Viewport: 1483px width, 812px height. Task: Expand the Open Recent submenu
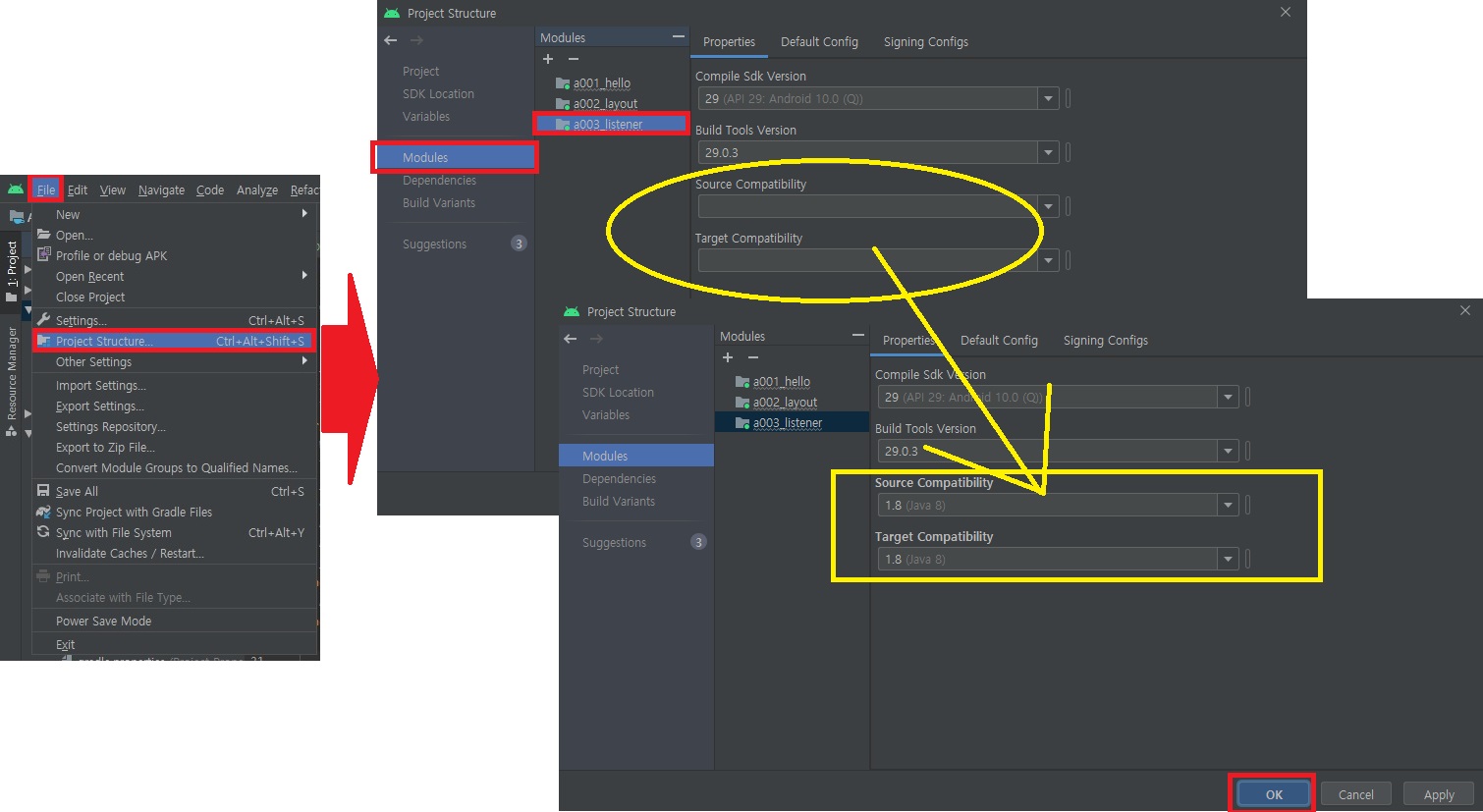coord(175,276)
